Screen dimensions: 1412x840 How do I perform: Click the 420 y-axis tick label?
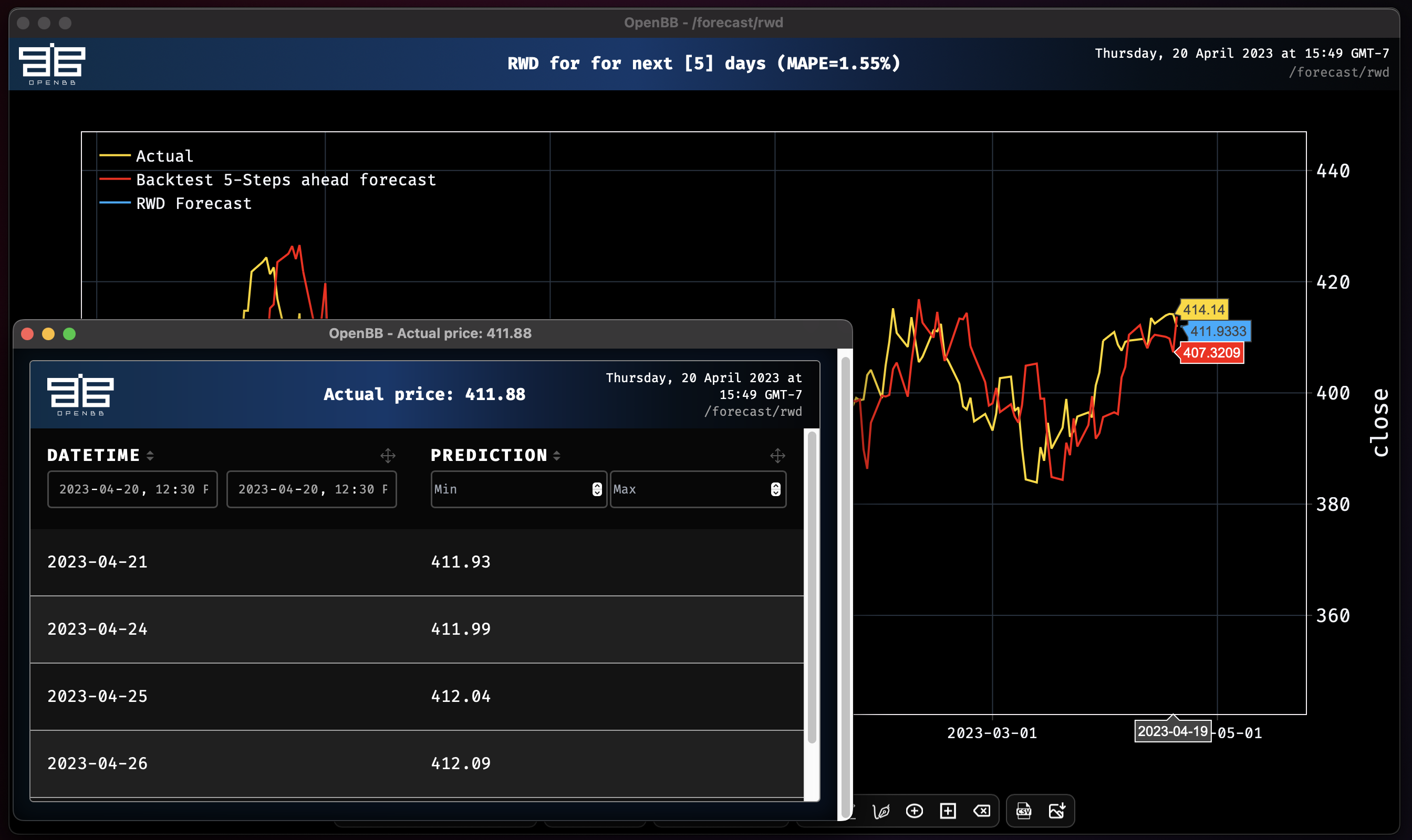click(1333, 282)
